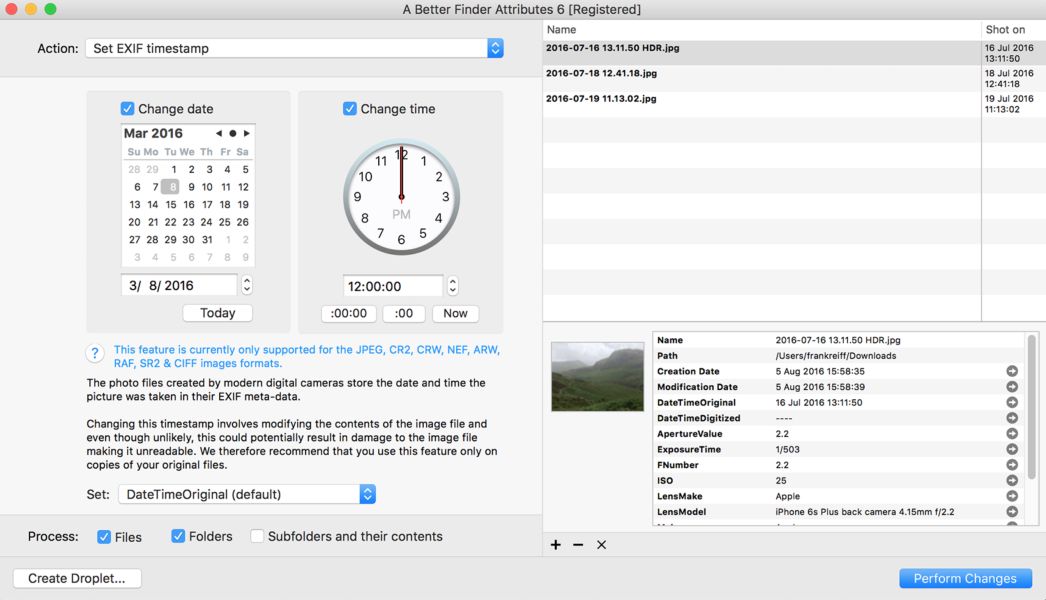Click the question mark help icon
The width and height of the screenshot is (1046, 600).
click(95, 353)
